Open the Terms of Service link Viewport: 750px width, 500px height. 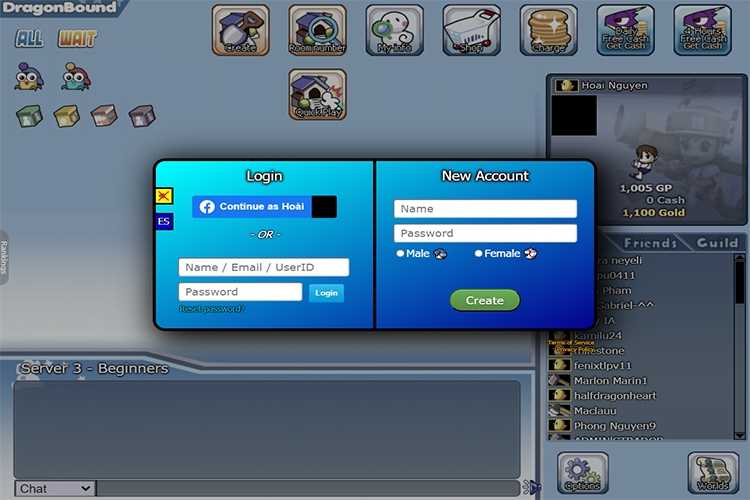coord(571,343)
